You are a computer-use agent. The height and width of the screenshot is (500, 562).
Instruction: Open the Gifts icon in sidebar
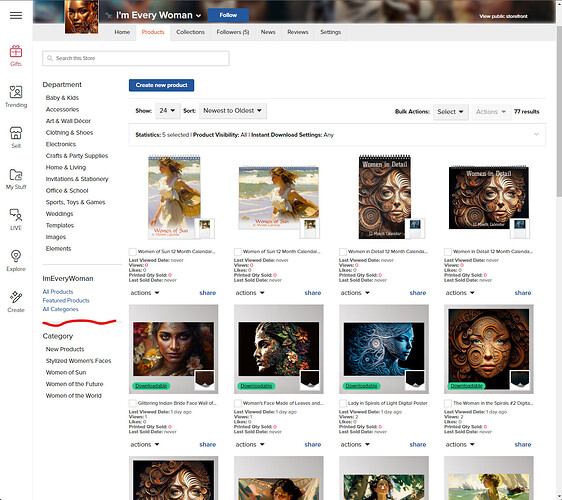tap(16, 51)
